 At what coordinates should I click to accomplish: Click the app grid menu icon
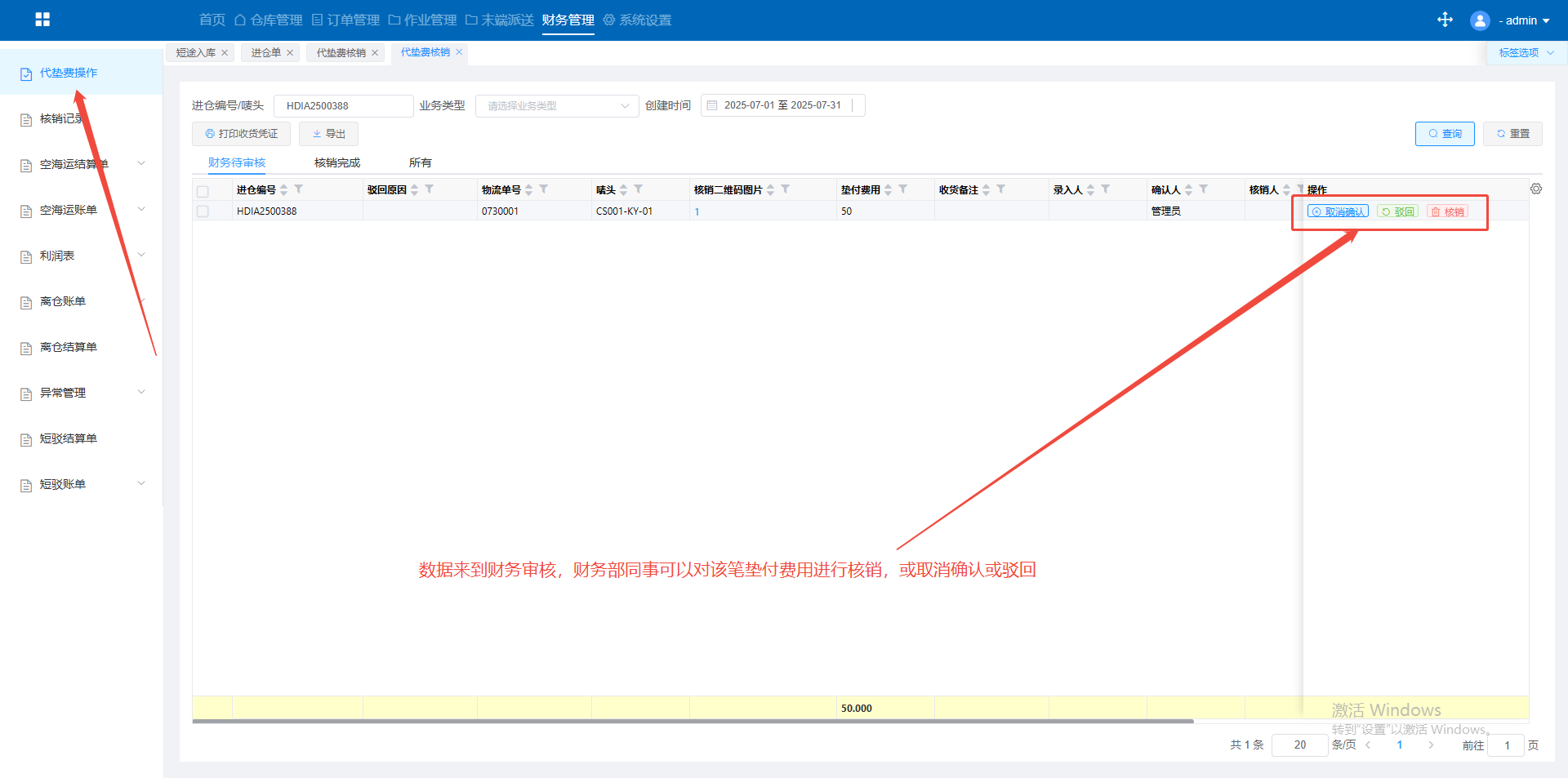(42, 20)
